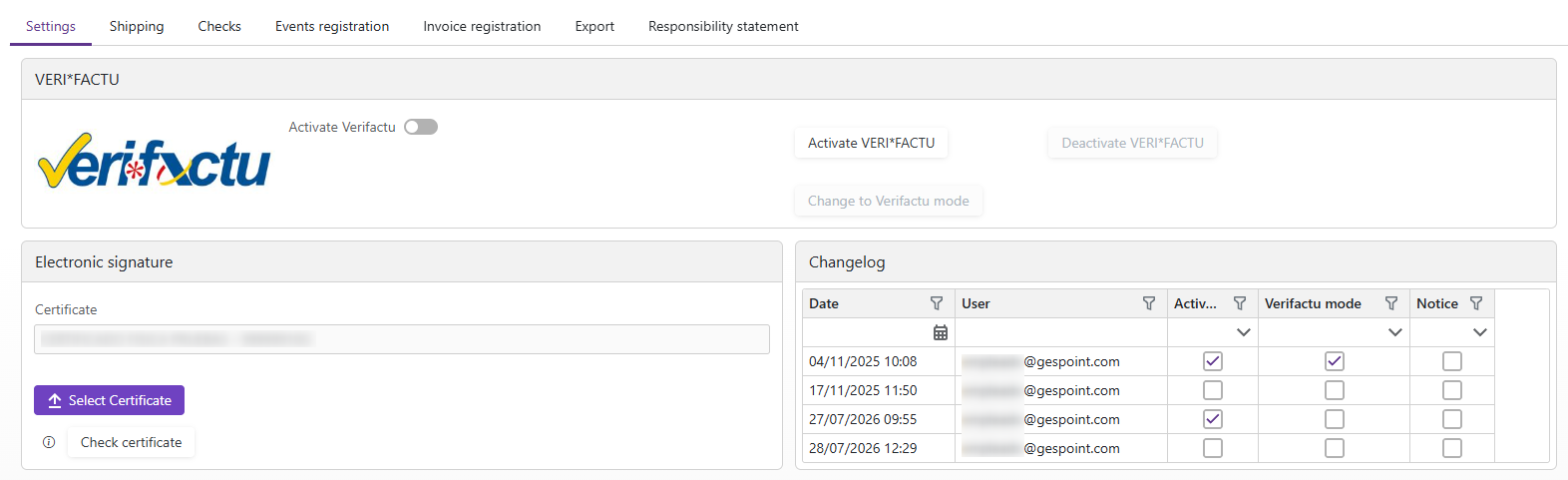Switch to the Settings tab
The image size is (1568, 480).
[51, 26]
